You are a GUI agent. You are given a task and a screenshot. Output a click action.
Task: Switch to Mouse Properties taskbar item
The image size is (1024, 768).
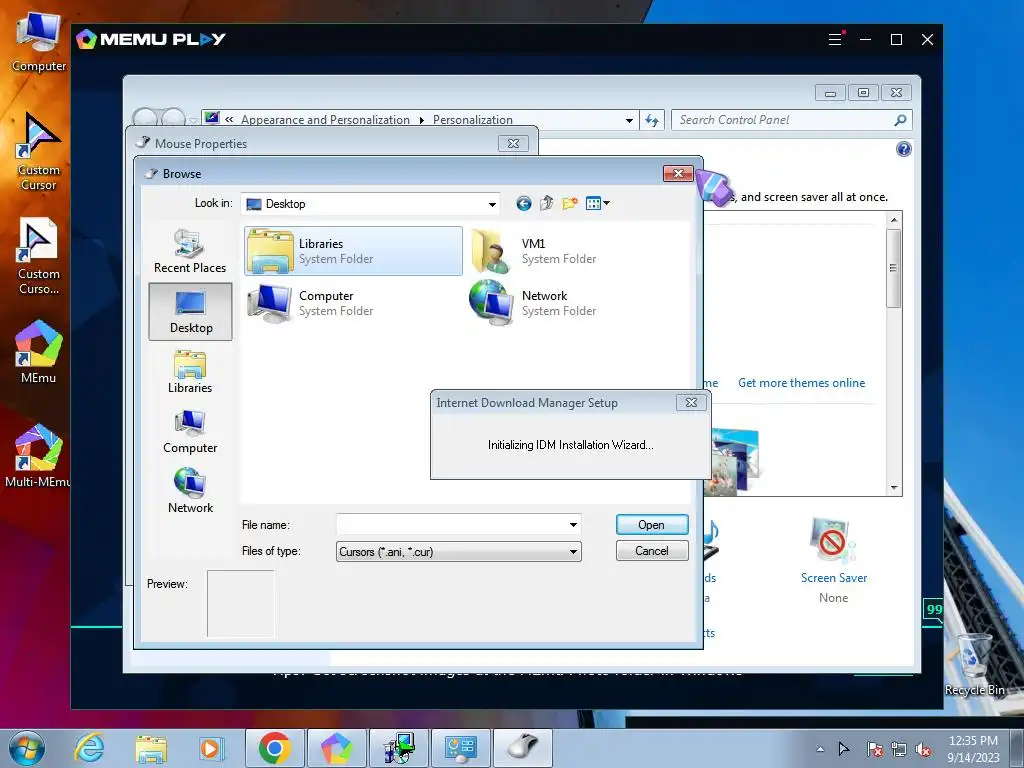click(x=522, y=748)
